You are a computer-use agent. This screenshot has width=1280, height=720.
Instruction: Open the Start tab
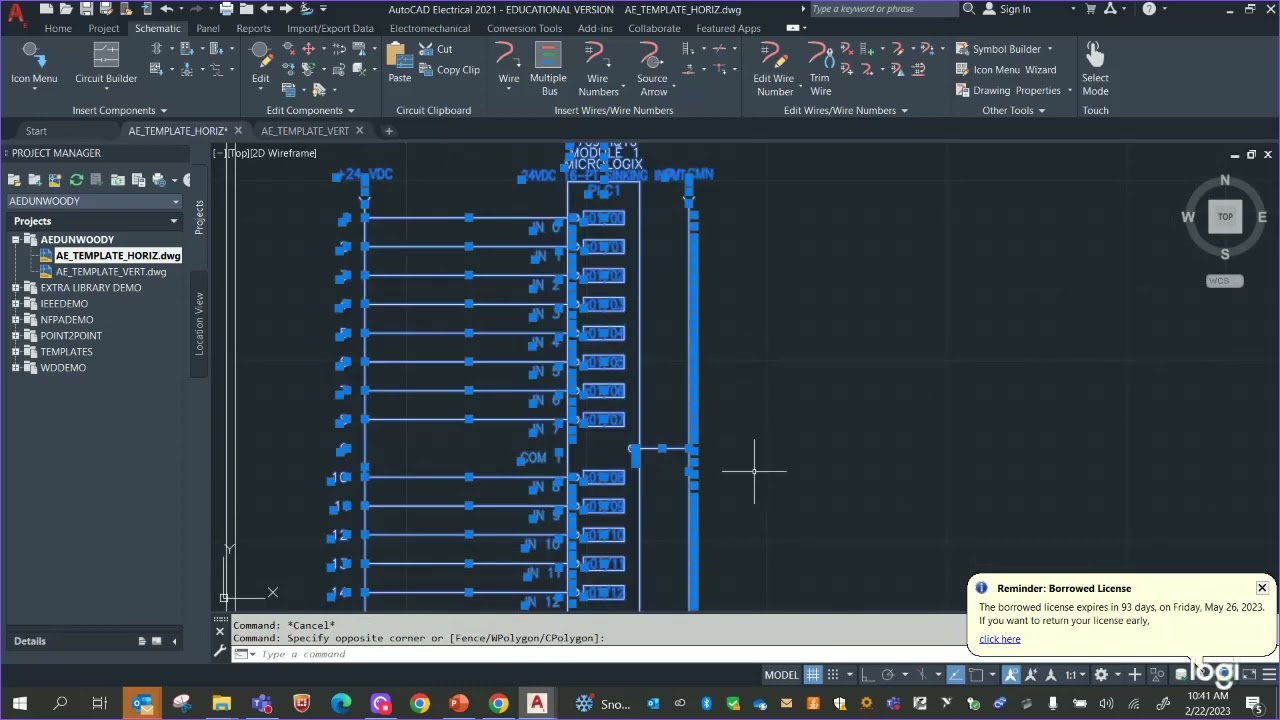click(36, 131)
